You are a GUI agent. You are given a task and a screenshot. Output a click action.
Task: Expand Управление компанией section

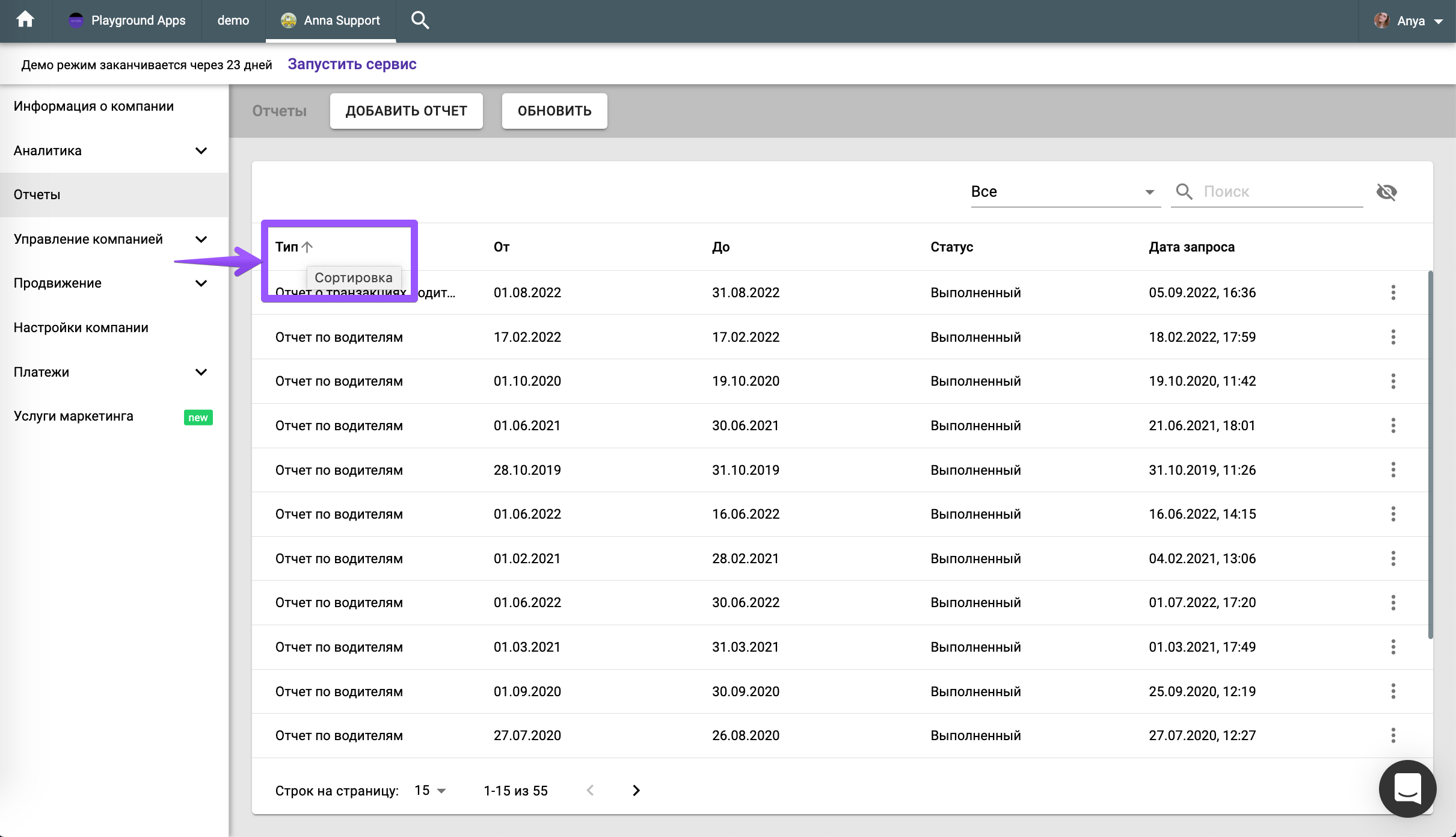pyautogui.click(x=201, y=239)
